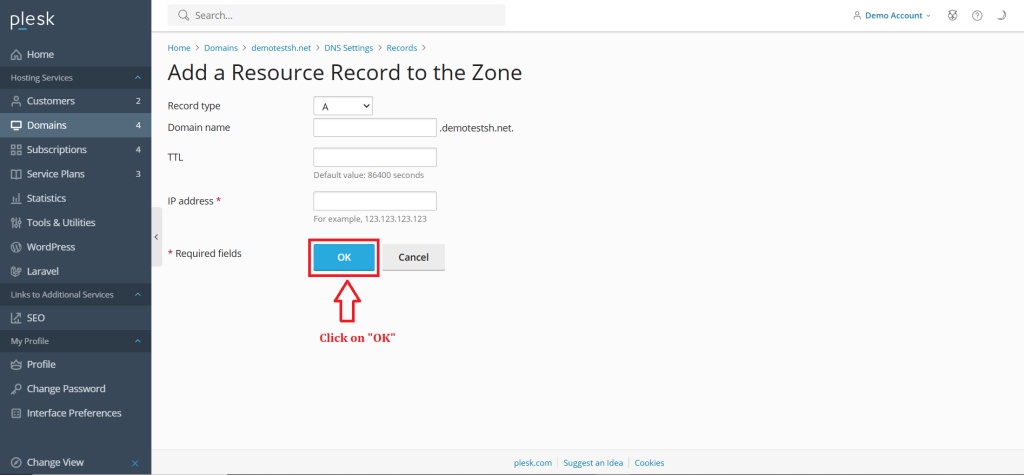The width and height of the screenshot is (1024, 475).
Task: Click the Home house icon in sidebar
Action: [16, 55]
